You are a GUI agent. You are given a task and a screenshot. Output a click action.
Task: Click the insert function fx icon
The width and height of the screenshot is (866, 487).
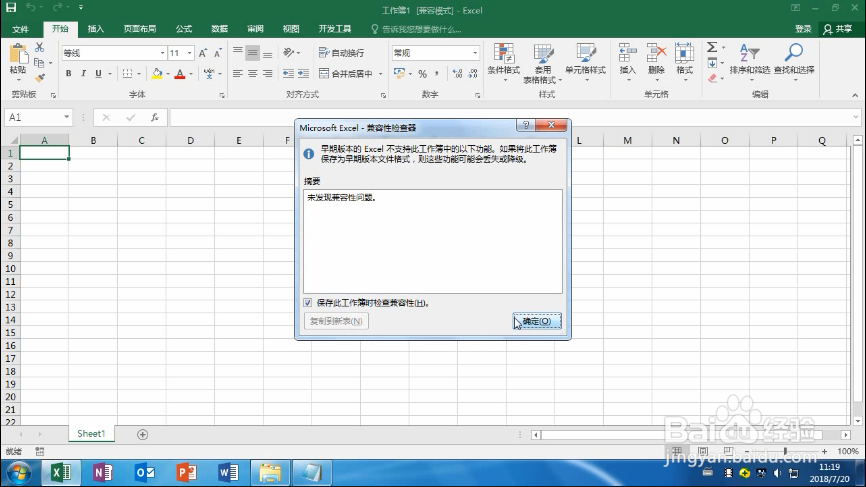click(x=155, y=117)
